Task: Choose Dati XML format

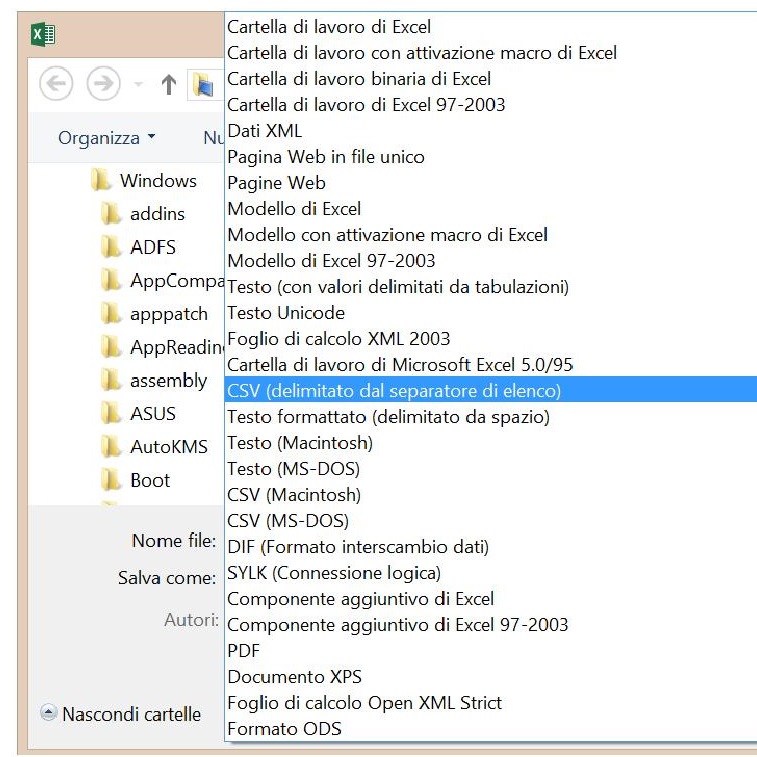Action: pyautogui.click(x=491, y=131)
